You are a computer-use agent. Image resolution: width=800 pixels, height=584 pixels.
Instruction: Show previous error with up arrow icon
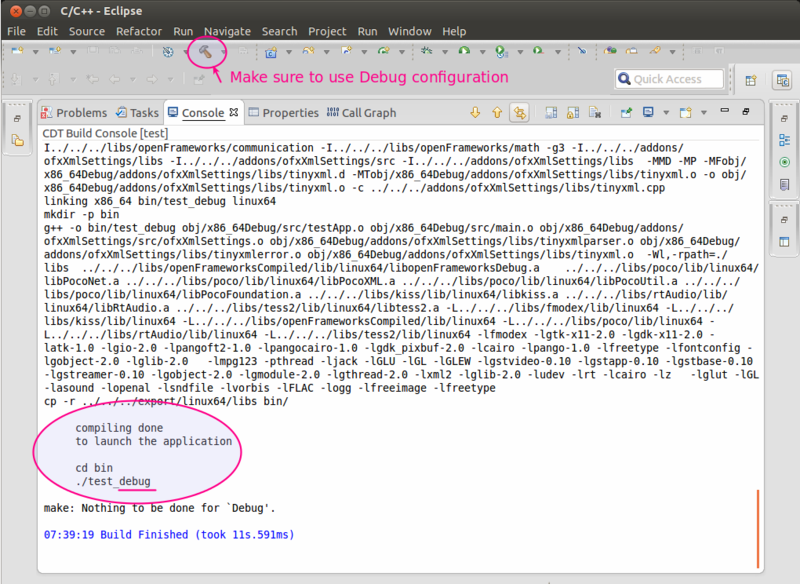(x=497, y=112)
